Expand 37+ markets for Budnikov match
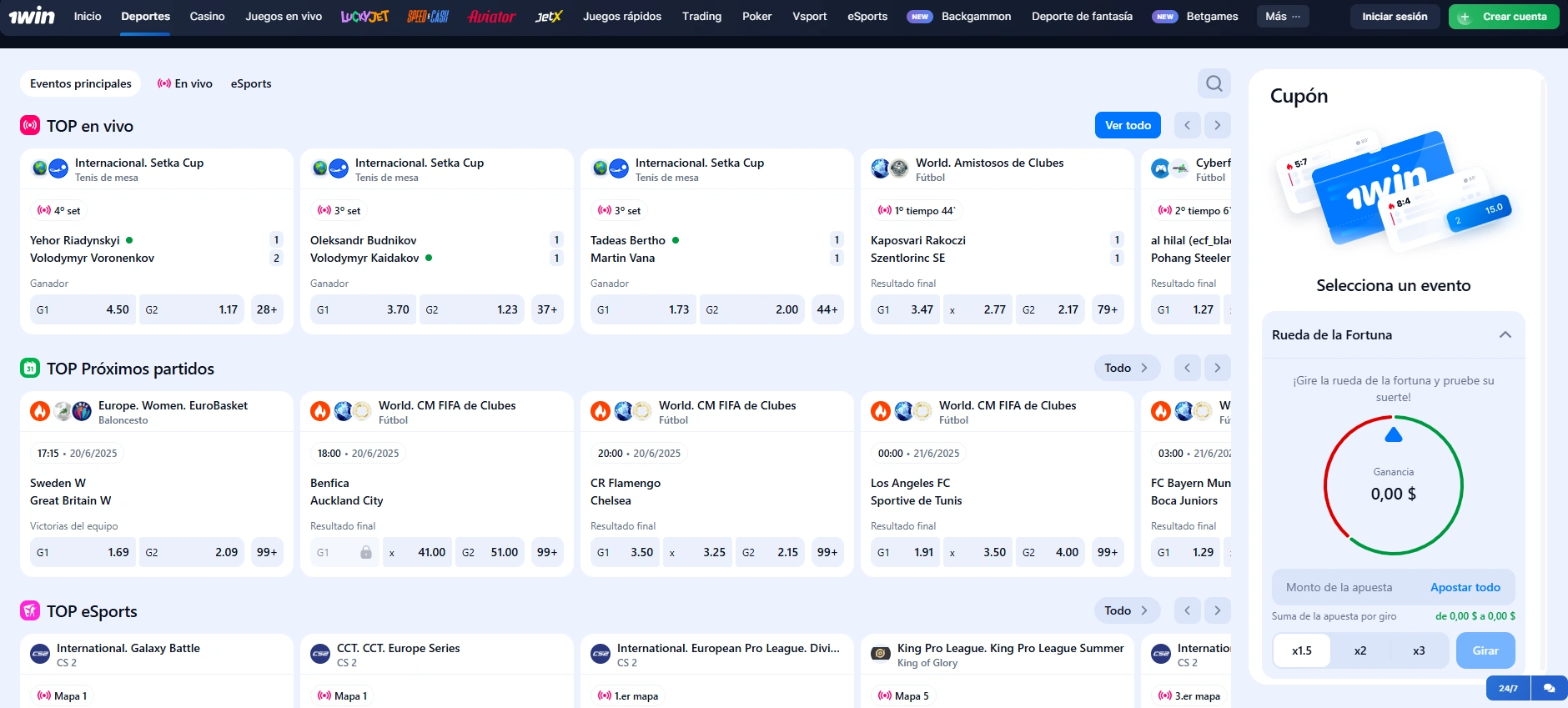Image resolution: width=1568 pixels, height=708 pixels. point(547,309)
